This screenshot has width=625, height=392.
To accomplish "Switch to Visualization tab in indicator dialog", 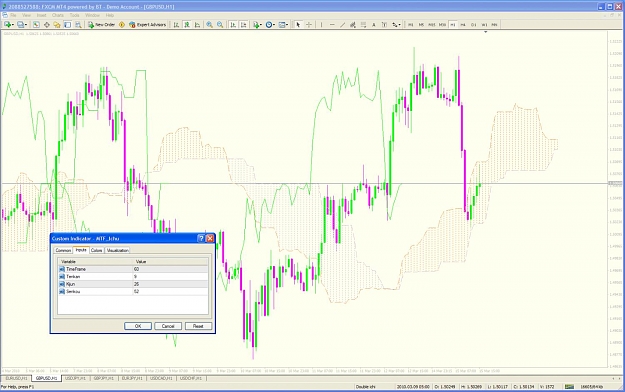I will point(118,250).
